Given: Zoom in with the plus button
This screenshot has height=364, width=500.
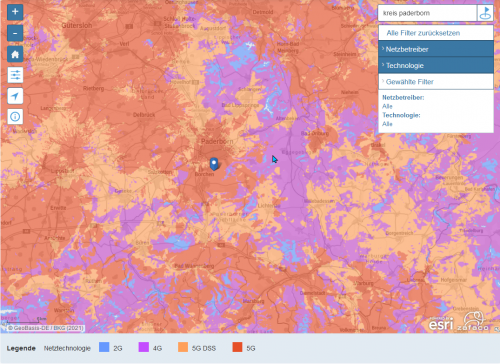Looking at the screenshot, I should pos(15,12).
